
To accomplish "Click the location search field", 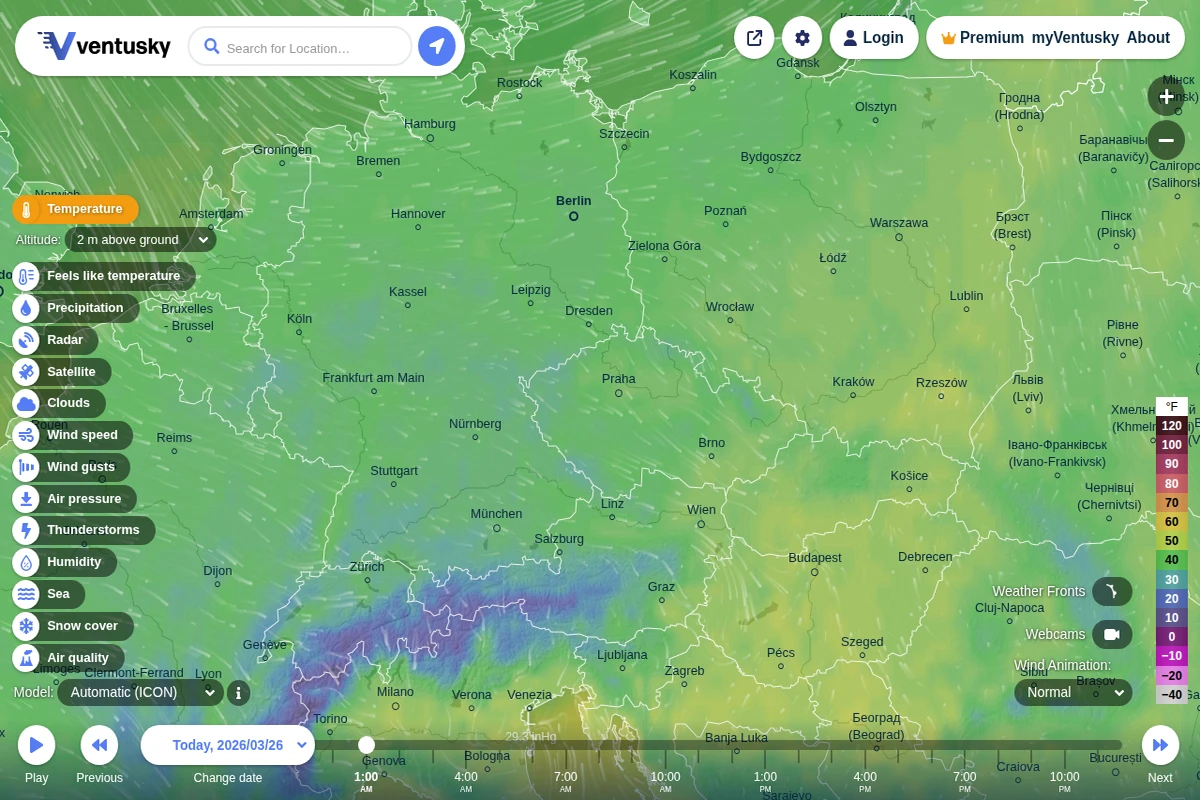I will point(300,46).
